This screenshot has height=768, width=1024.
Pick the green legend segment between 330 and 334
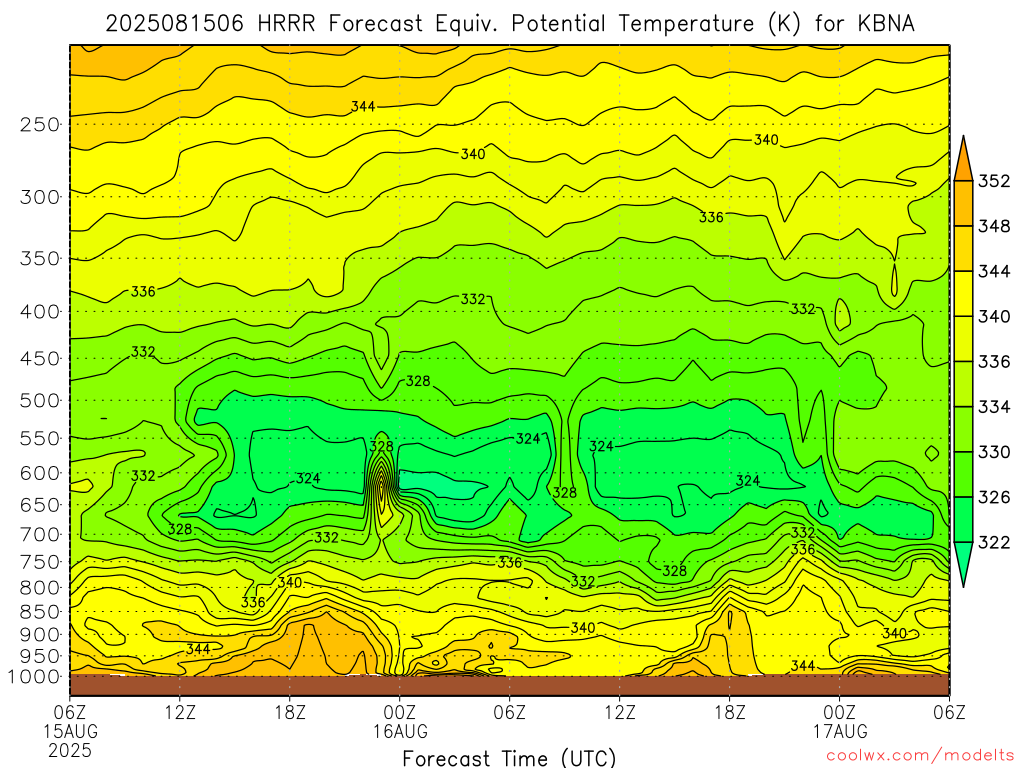pos(963,429)
